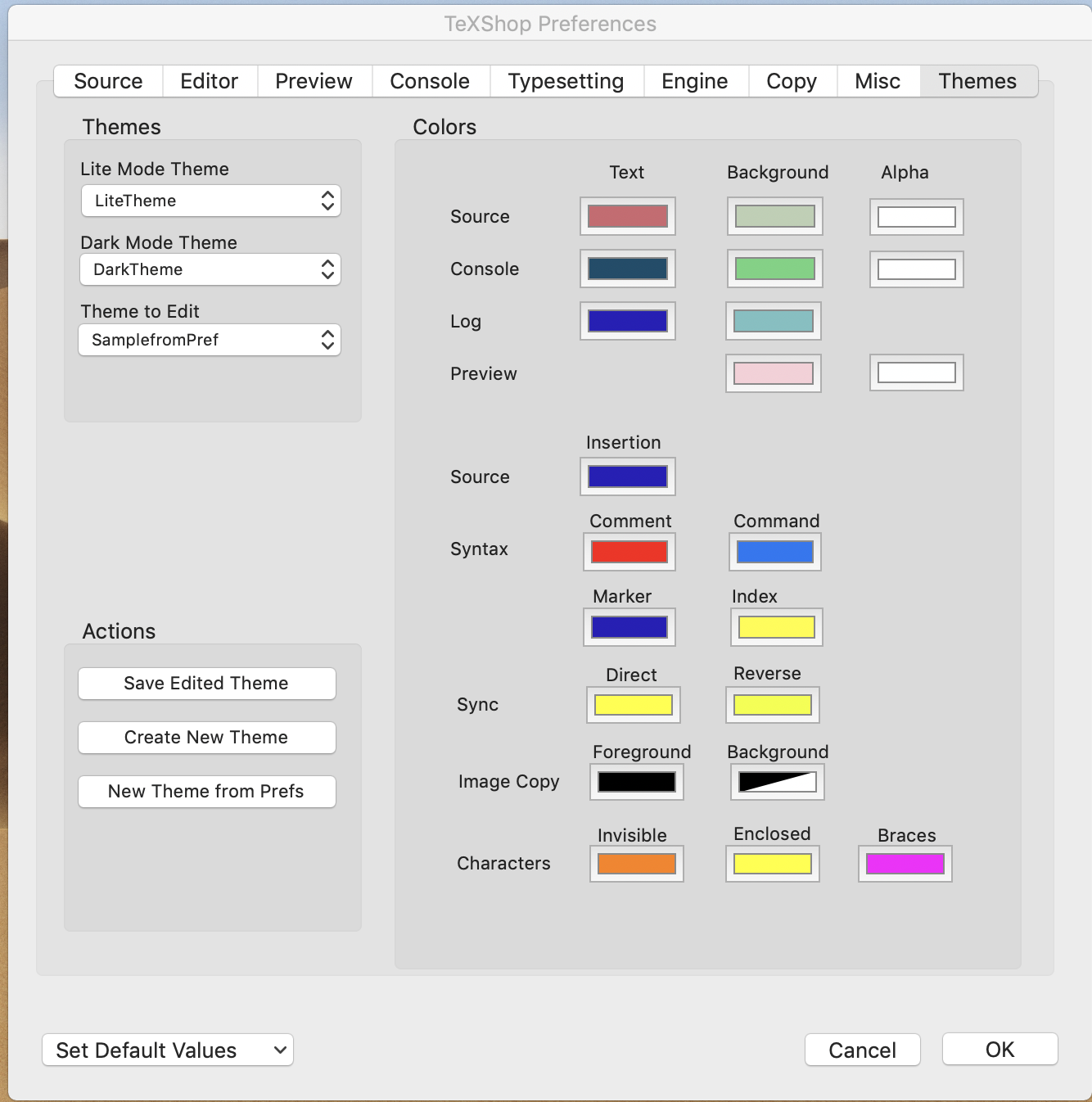1092x1102 pixels.
Task: Select the Console tab
Action: click(x=431, y=81)
